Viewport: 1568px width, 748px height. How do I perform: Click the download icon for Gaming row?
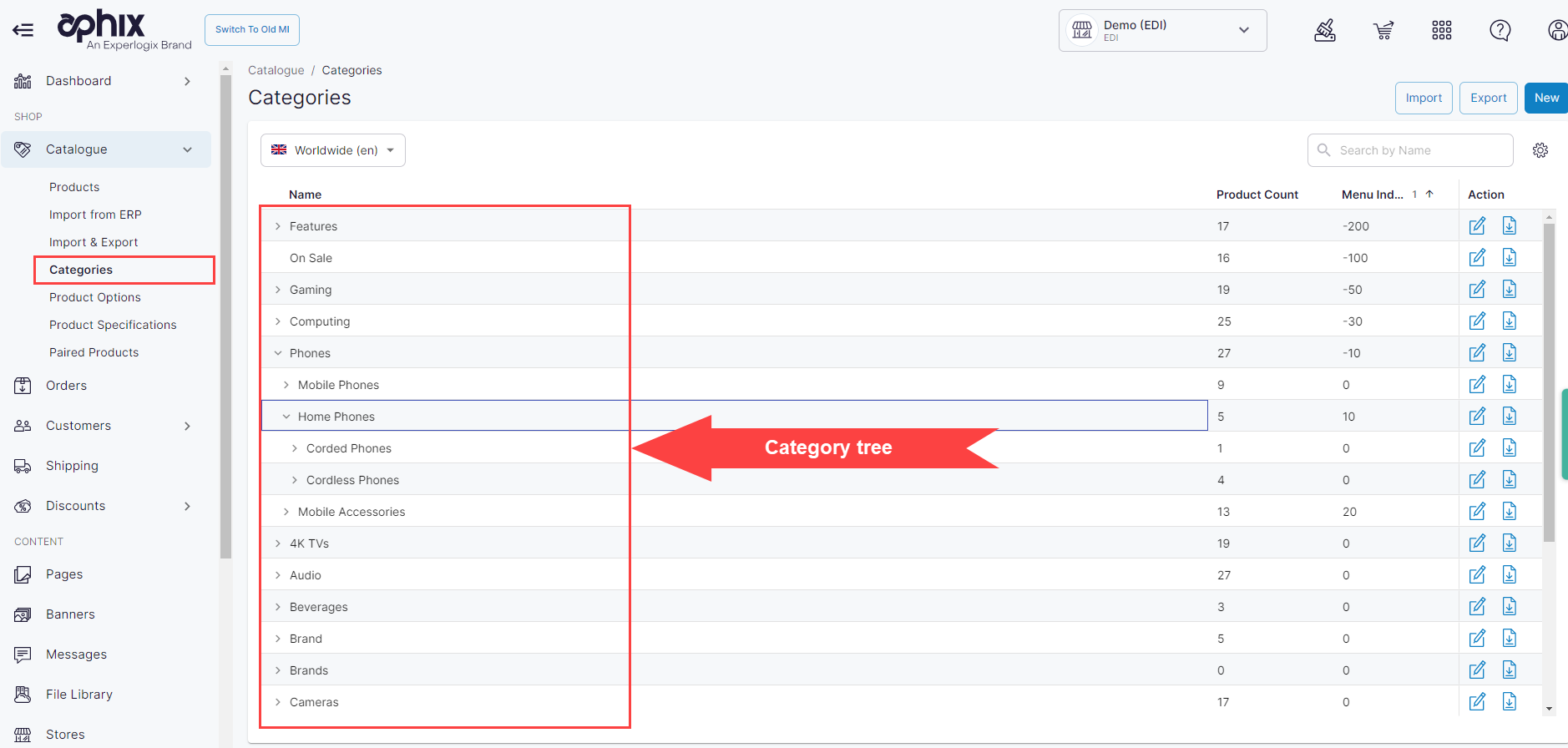pyautogui.click(x=1509, y=290)
